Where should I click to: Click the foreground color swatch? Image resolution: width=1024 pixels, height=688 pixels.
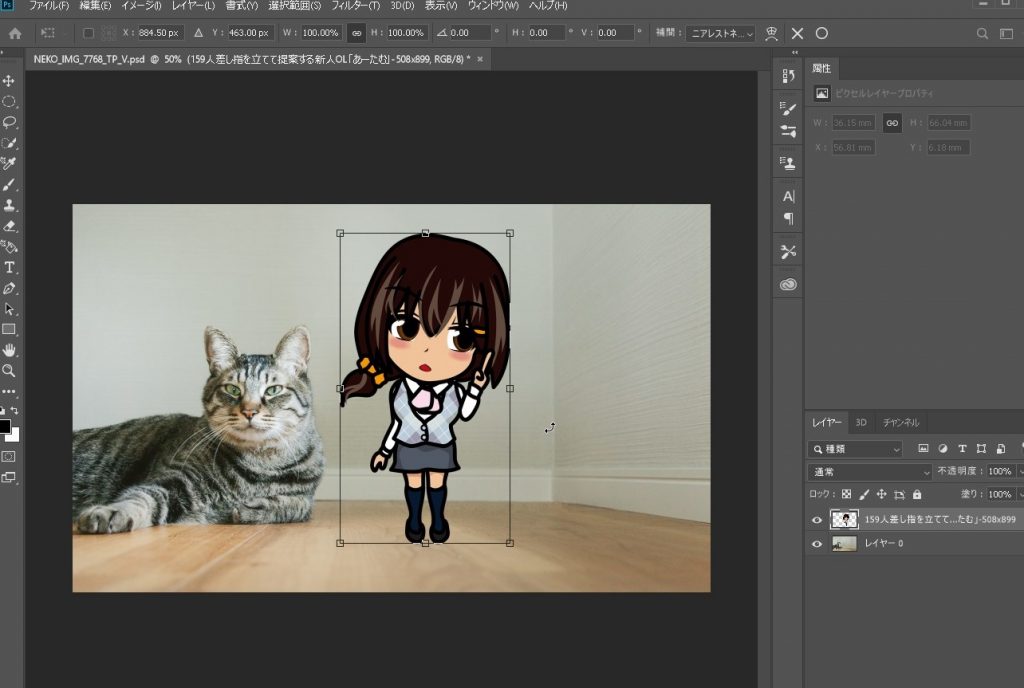(x=5, y=427)
